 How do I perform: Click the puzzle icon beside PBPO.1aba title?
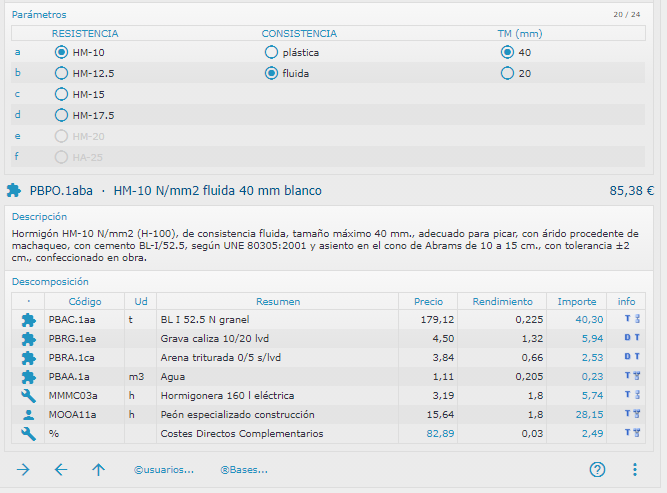tap(14, 190)
